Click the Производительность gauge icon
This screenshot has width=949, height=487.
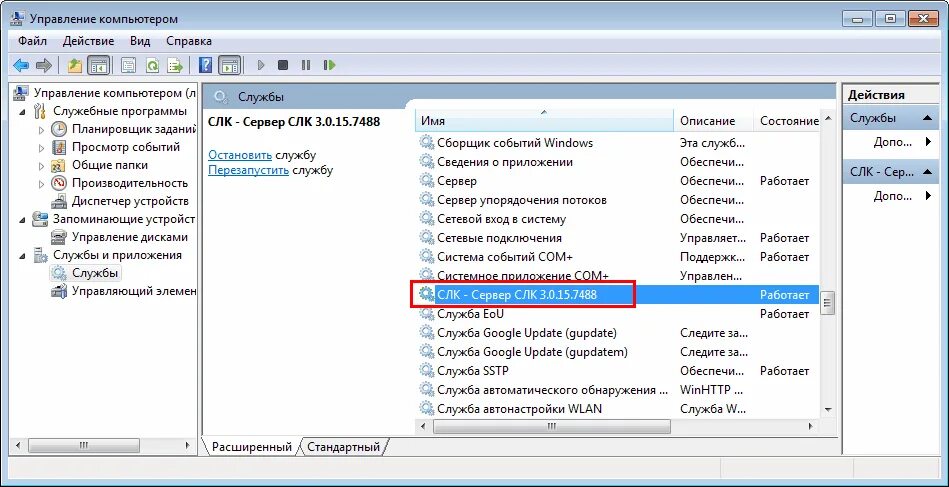(59, 183)
